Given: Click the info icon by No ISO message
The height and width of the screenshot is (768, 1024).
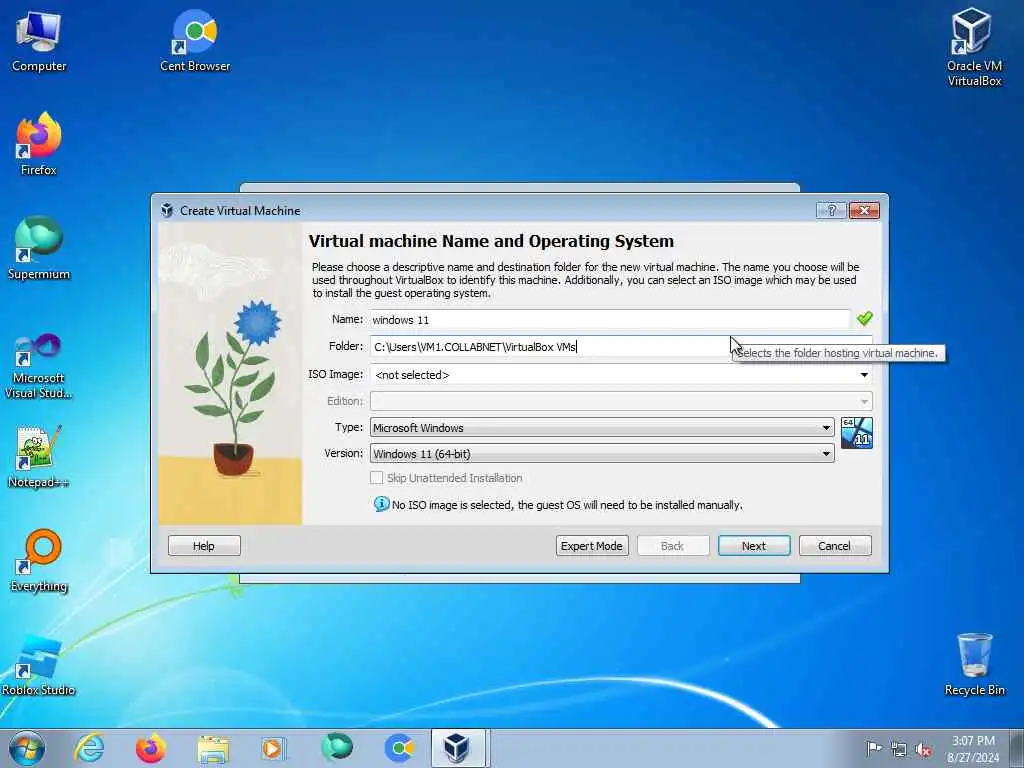Looking at the screenshot, I should [381, 504].
